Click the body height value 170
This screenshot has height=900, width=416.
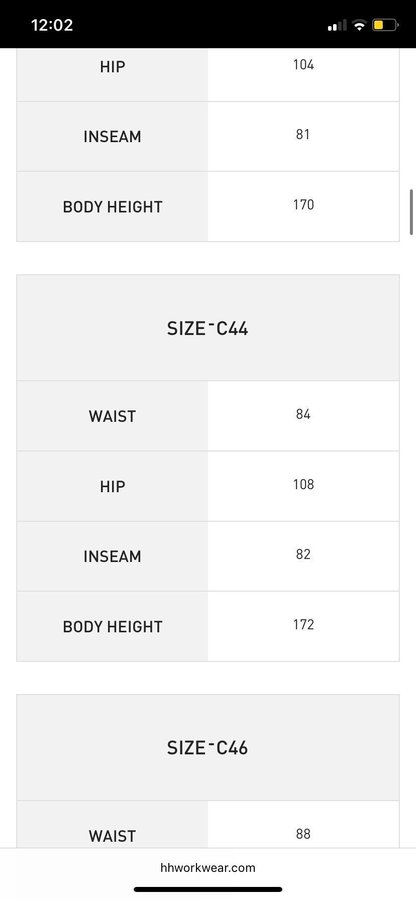[x=303, y=204]
